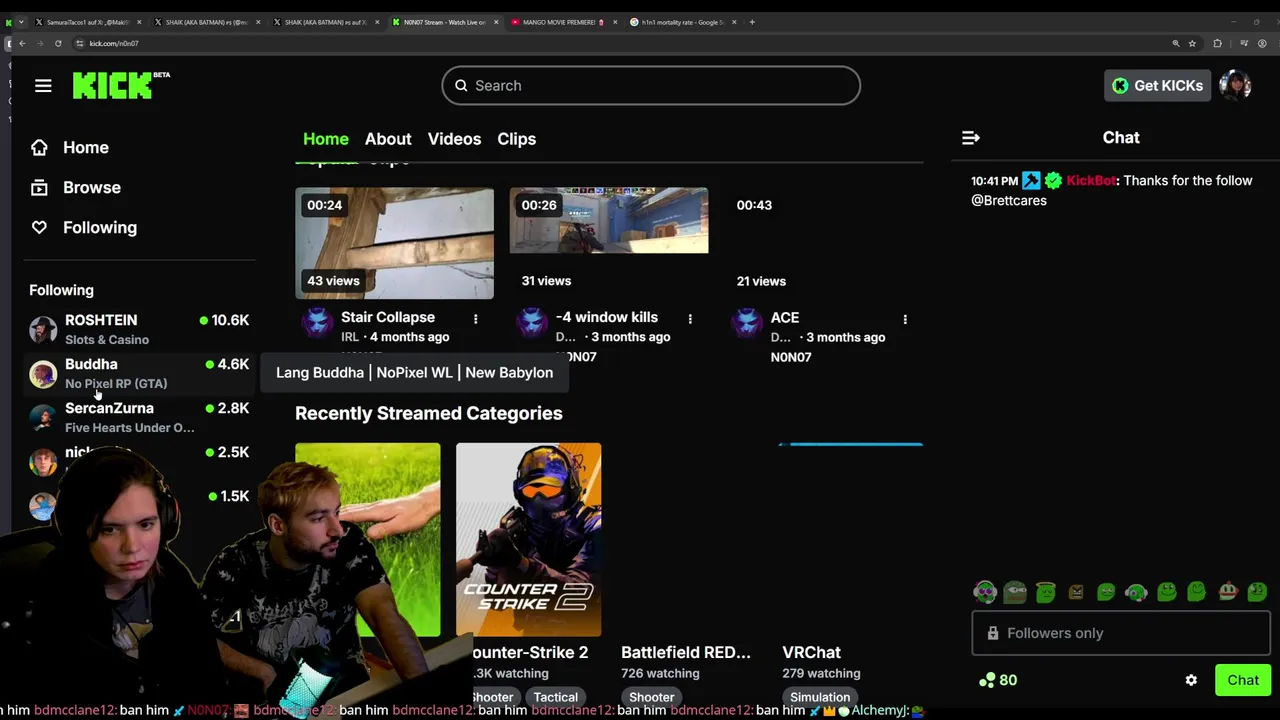The image size is (1280, 720).
Task: Click the Battlefield RED... category title
Action: pyautogui.click(x=686, y=652)
